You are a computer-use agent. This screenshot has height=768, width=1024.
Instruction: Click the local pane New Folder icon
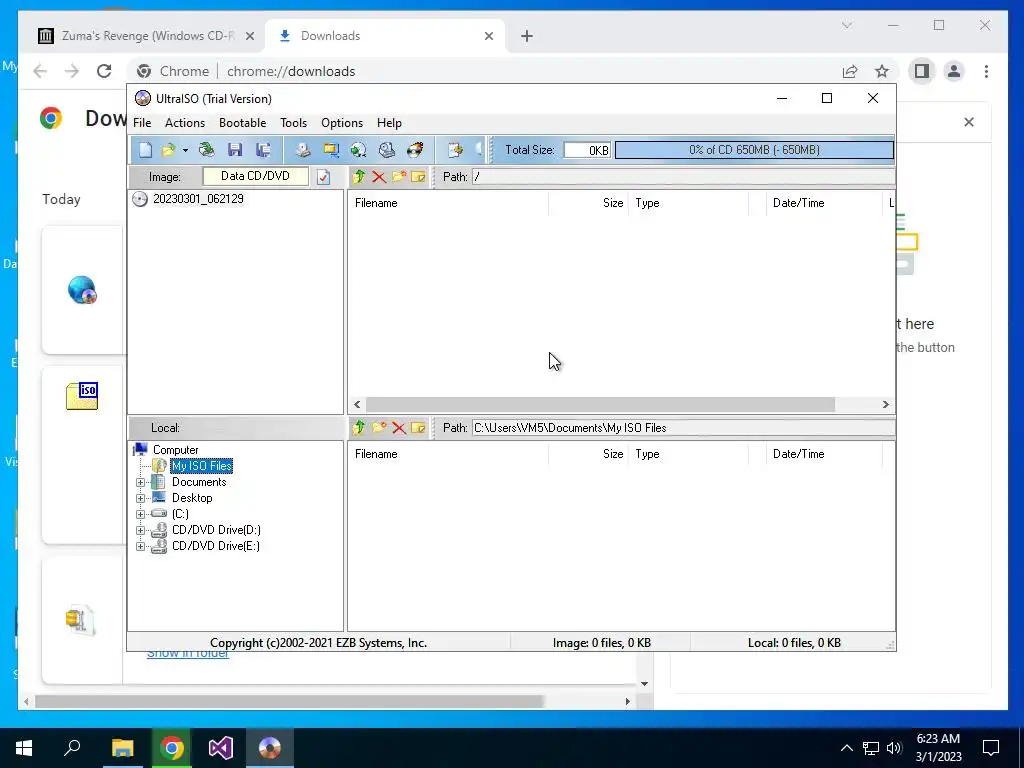click(379, 428)
